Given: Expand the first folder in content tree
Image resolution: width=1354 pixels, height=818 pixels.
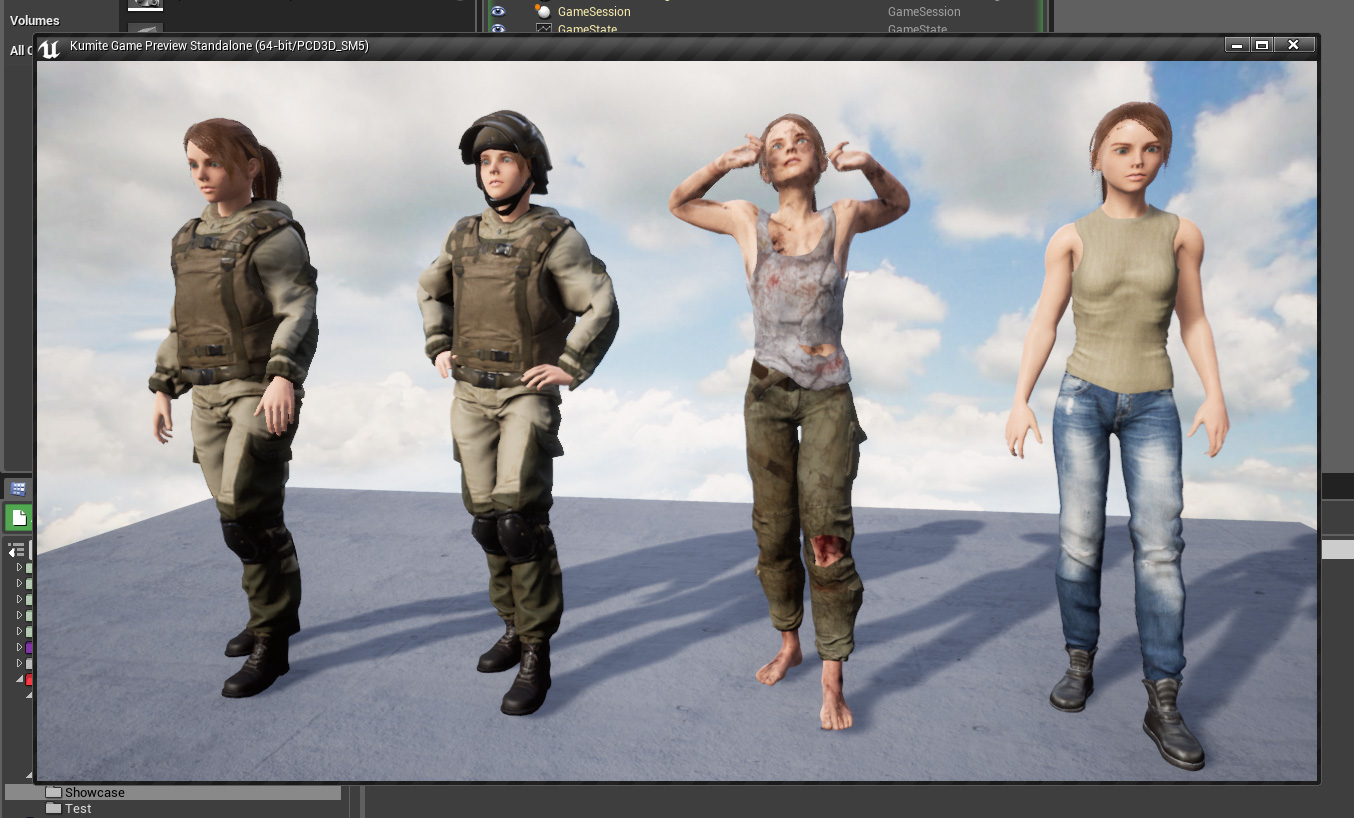Looking at the screenshot, I should [19, 567].
